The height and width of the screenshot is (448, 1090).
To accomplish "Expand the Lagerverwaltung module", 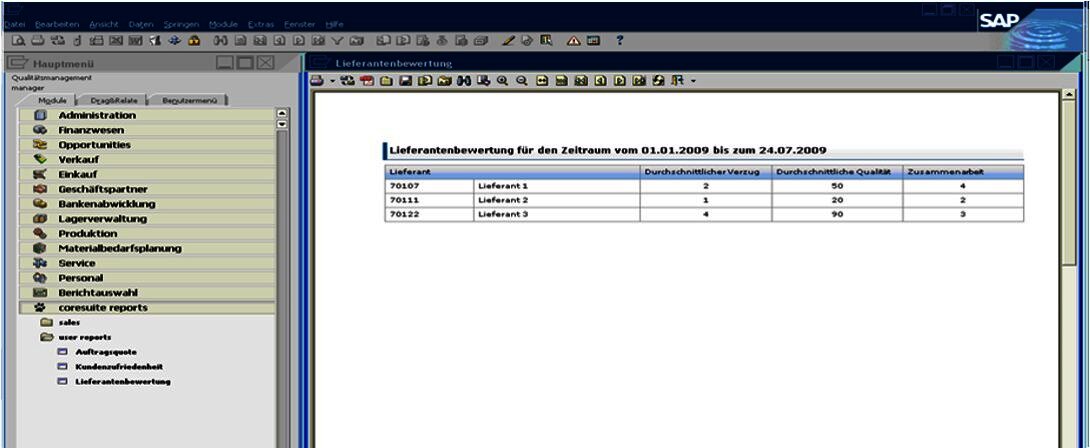I will point(147,218).
